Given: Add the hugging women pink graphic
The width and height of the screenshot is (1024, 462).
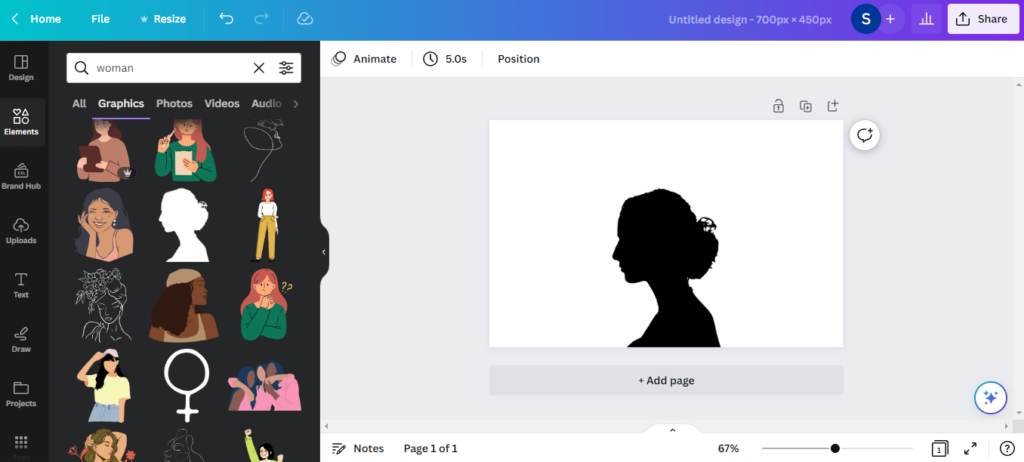Looking at the screenshot, I should 264,385.
